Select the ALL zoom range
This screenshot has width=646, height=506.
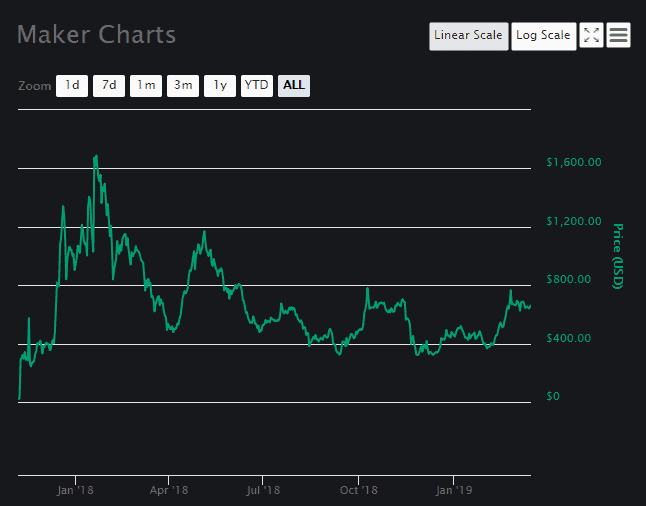294,86
